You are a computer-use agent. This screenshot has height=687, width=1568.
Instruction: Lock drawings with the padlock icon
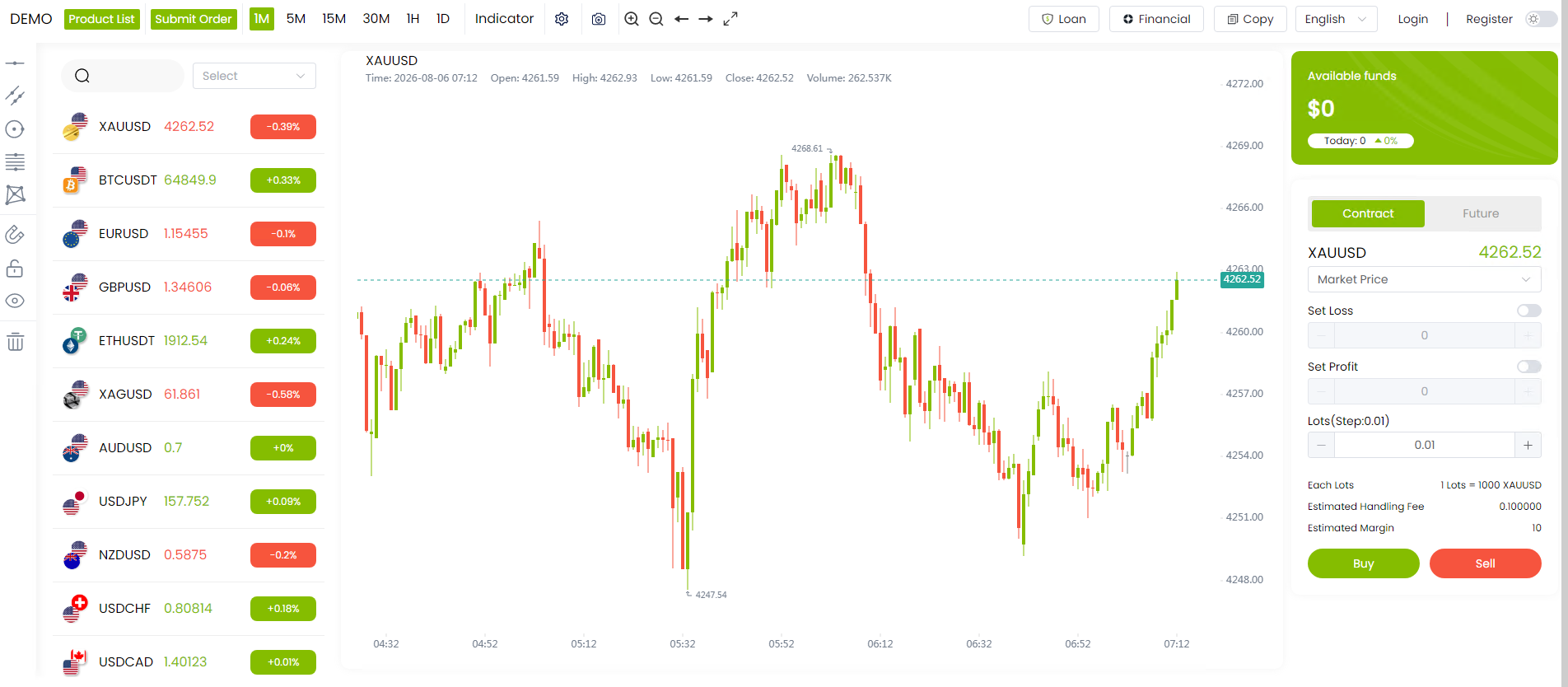[x=15, y=269]
